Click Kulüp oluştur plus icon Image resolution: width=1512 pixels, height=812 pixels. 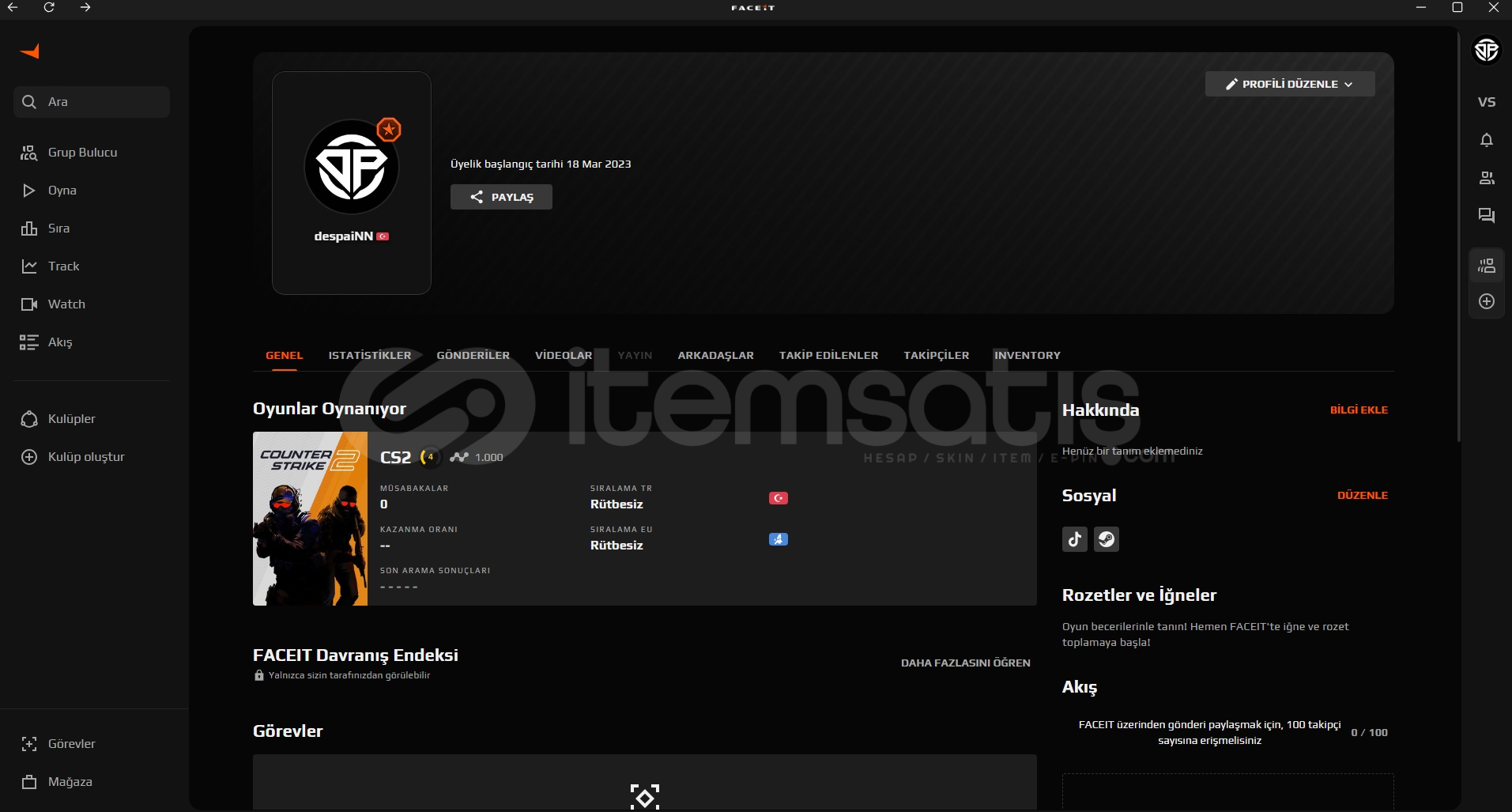pos(29,457)
